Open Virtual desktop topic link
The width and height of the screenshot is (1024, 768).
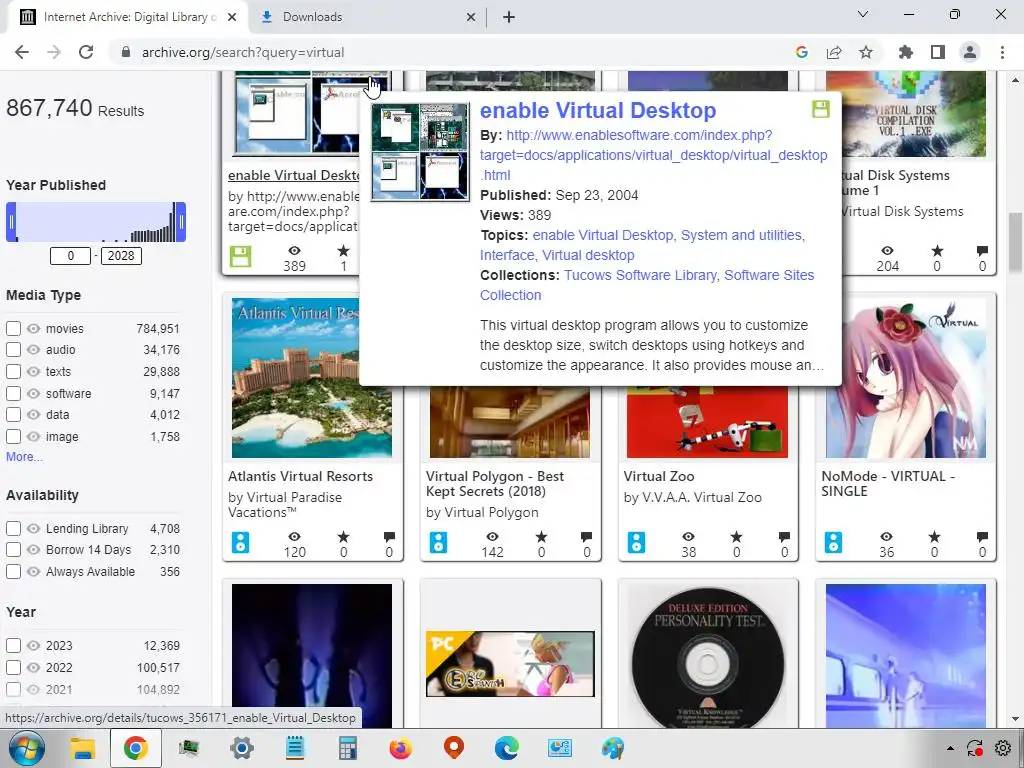[x=588, y=255]
